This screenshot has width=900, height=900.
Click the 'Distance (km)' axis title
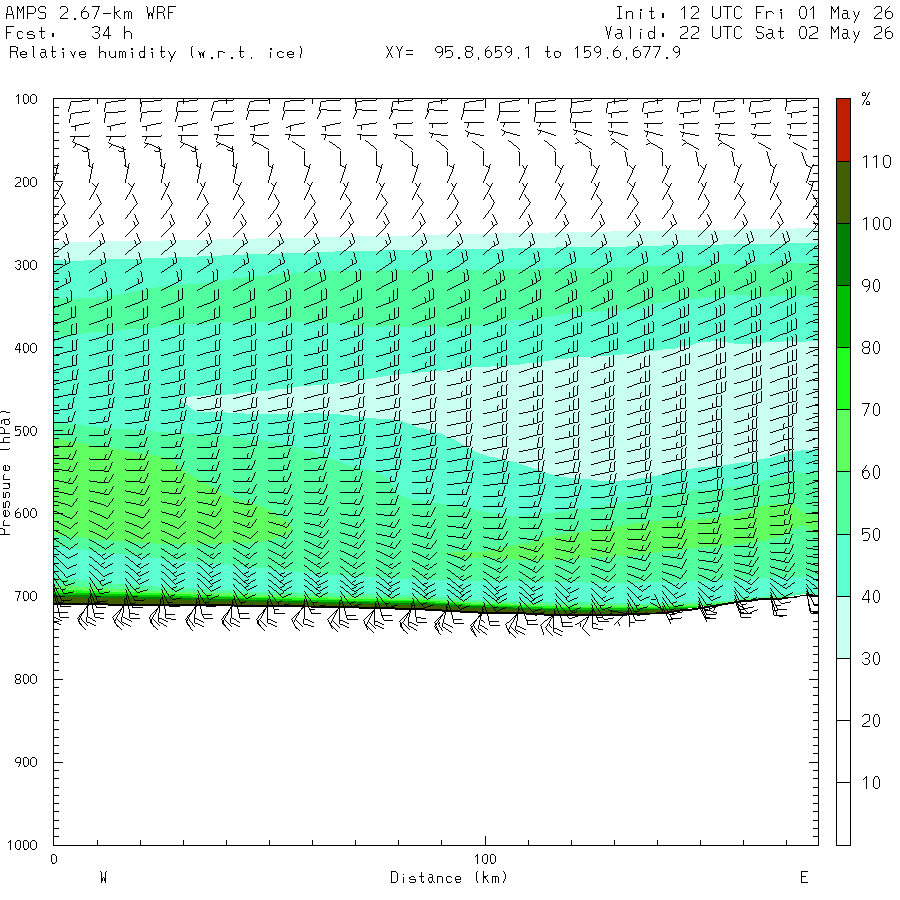[x=449, y=878]
